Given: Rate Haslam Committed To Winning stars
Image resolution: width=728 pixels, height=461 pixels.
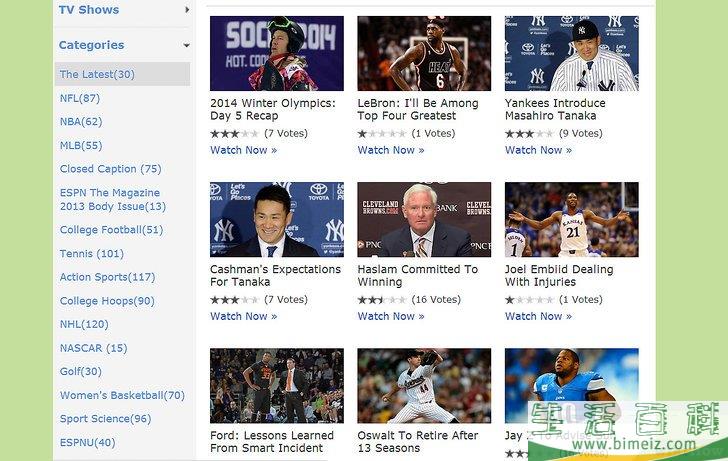Looking at the screenshot, I should tap(382, 300).
